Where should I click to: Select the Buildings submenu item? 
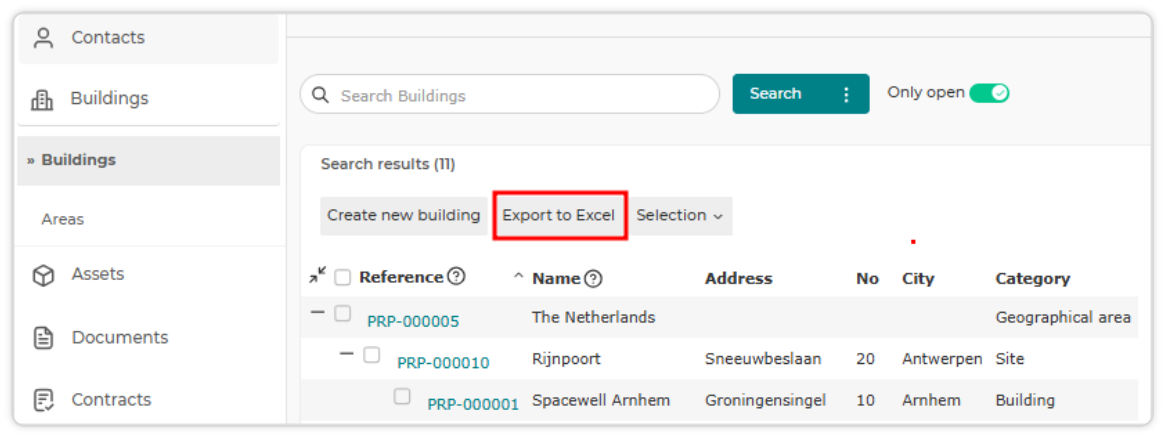[x=79, y=160]
